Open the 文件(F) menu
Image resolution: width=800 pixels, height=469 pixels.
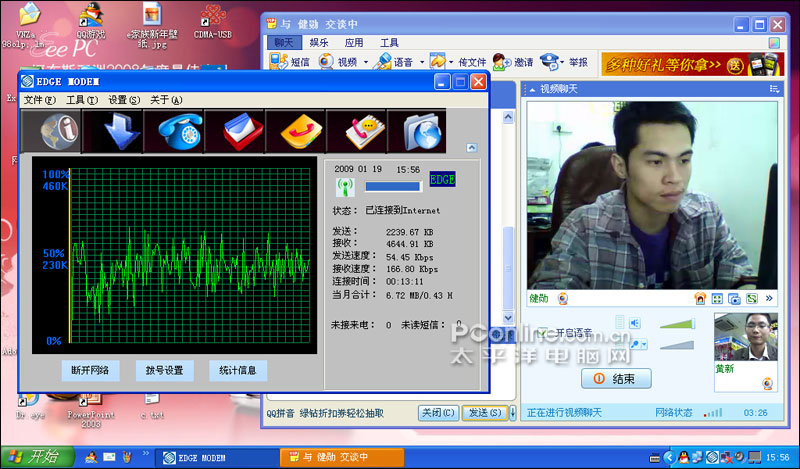(39, 100)
